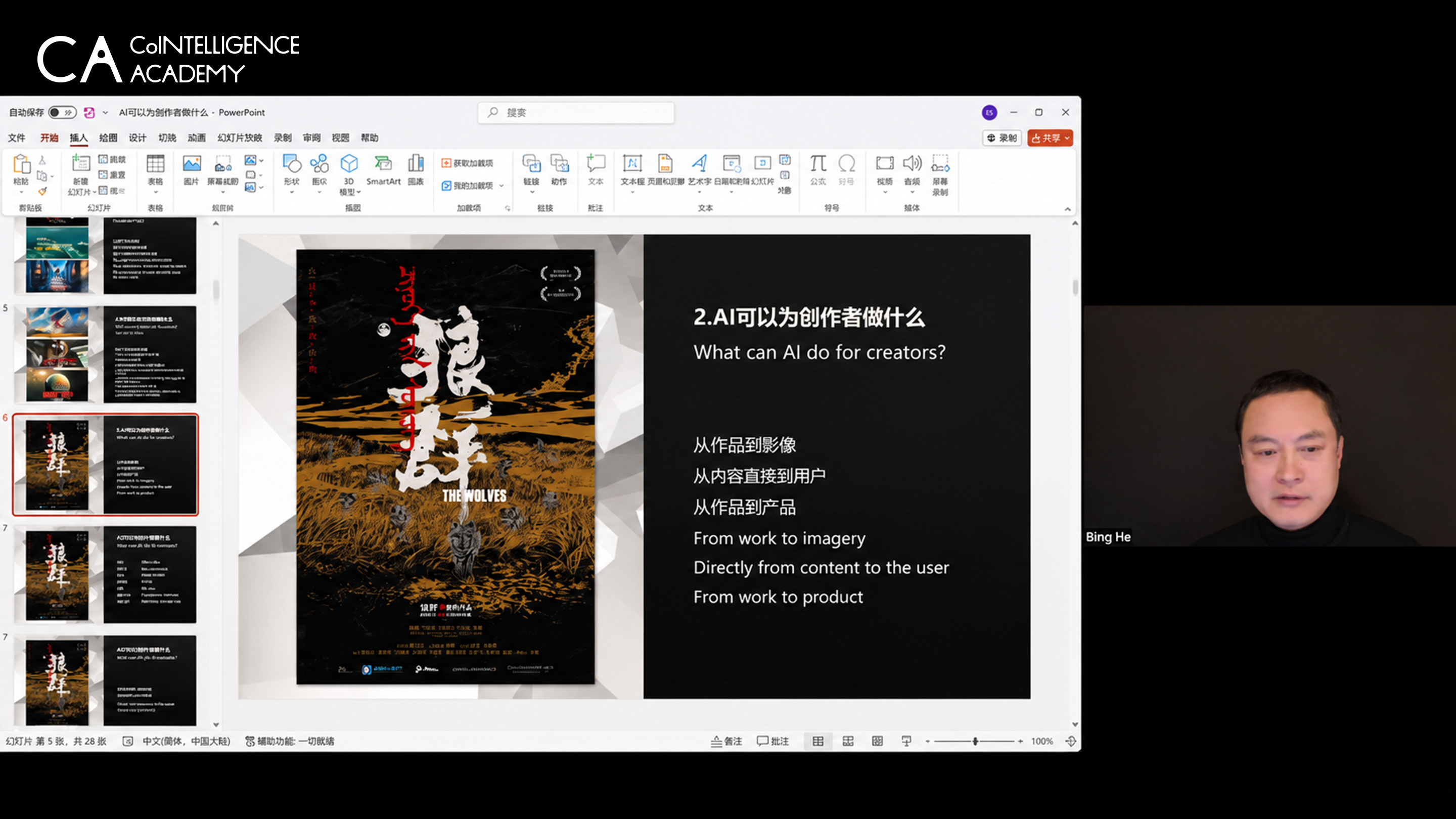The height and width of the screenshot is (819, 1456).
Task: Open the Audio (音频) dropdown
Action: (912, 192)
